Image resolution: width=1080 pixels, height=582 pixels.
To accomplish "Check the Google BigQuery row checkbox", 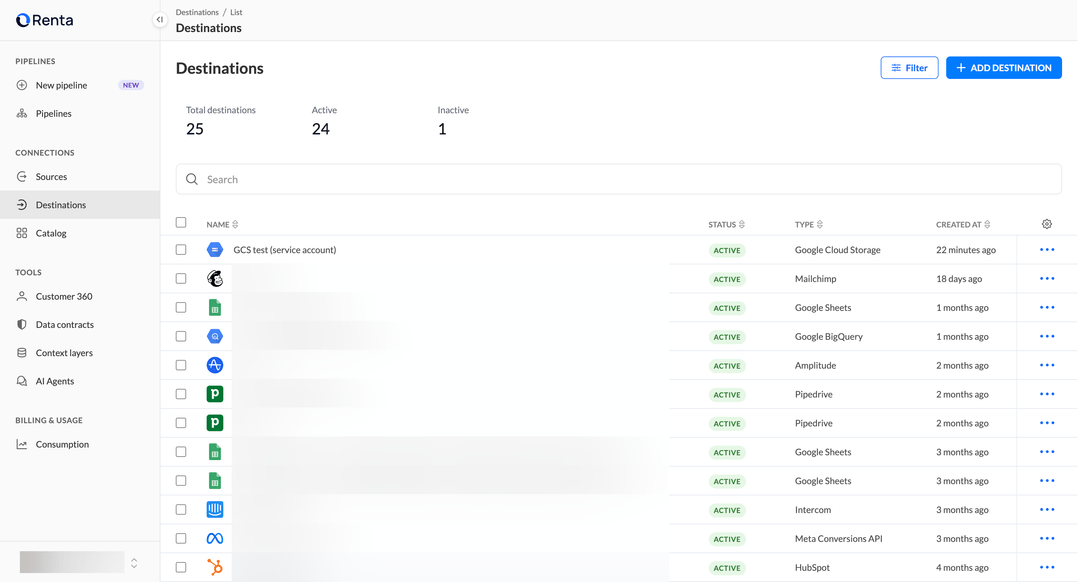I will 181,337.
